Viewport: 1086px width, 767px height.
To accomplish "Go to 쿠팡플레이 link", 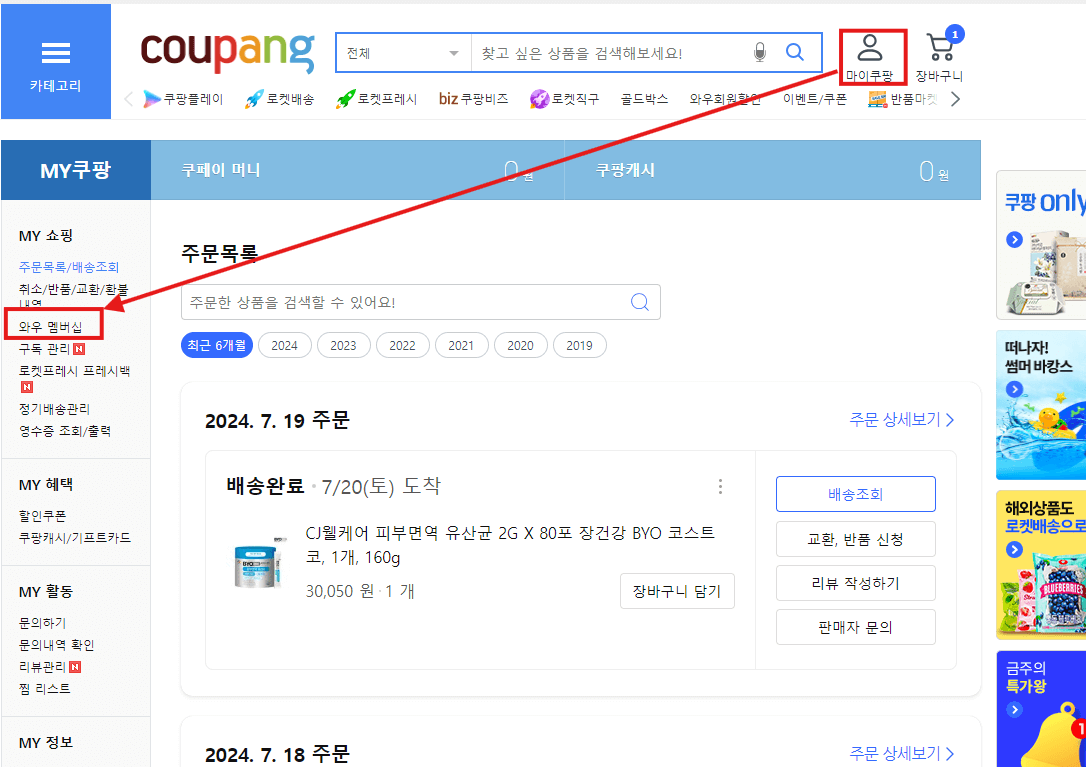I will pos(183,99).
